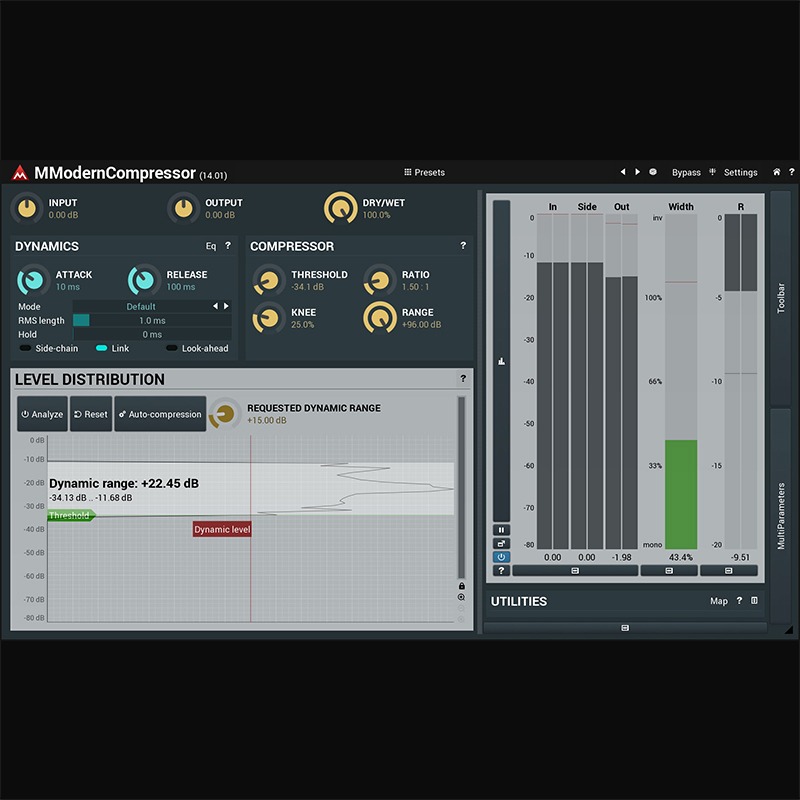The height and width of the screenshot is (800, 800).
Task: Open the Presets browser
Action: [x=424, y=172]
